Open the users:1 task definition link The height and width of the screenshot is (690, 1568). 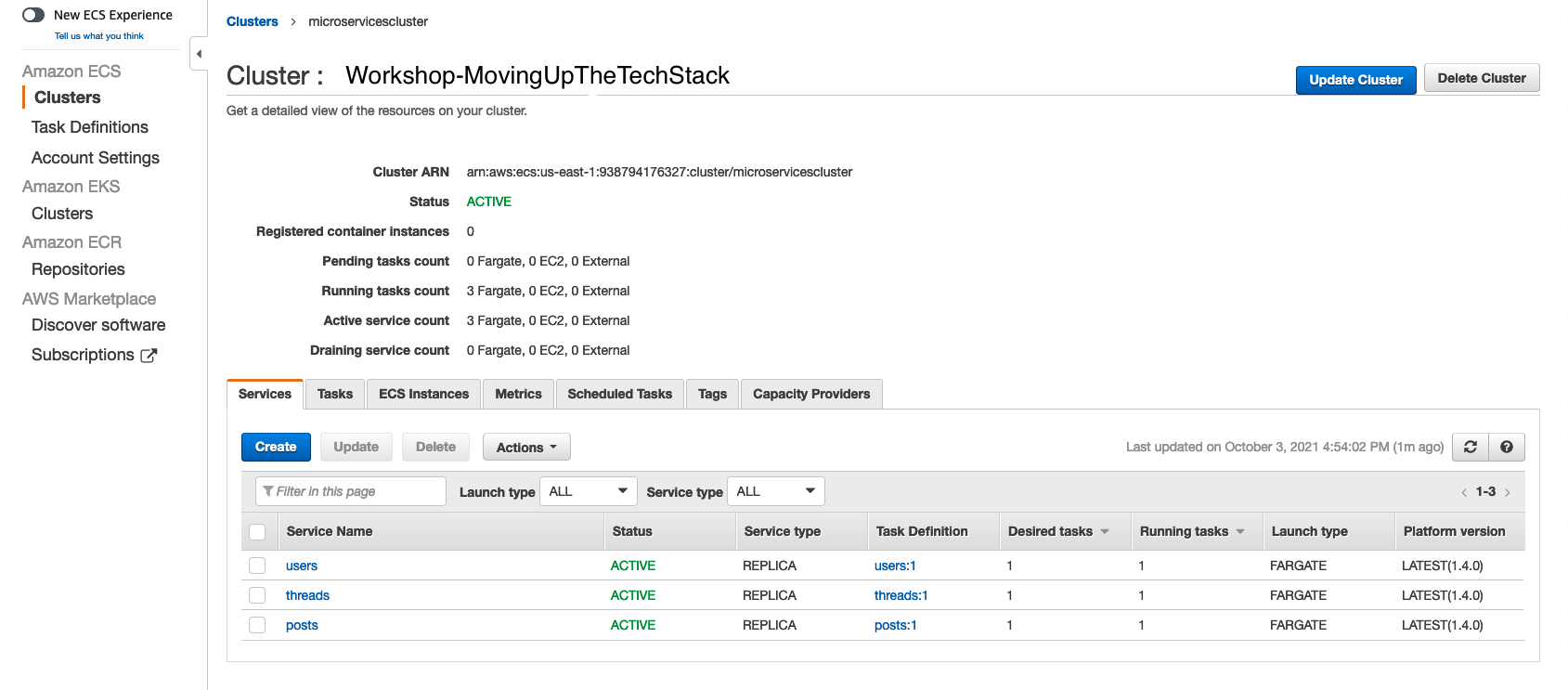895,566
